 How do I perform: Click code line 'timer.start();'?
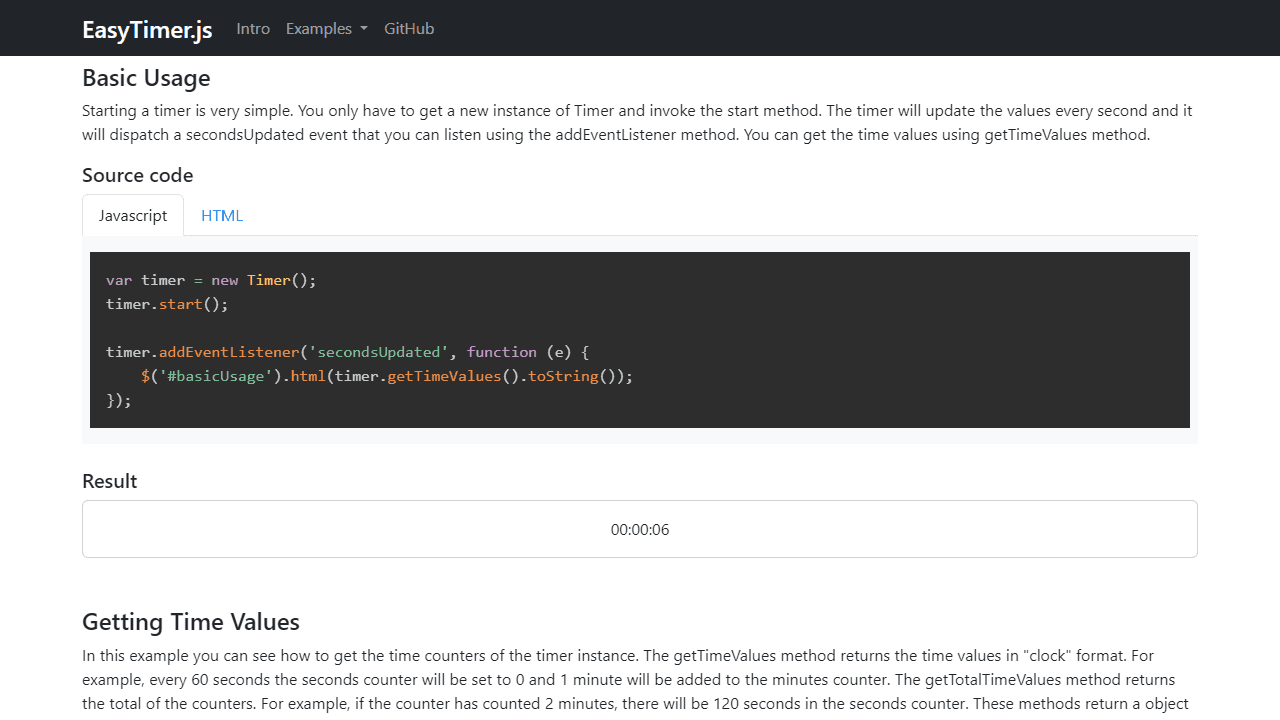167,304
